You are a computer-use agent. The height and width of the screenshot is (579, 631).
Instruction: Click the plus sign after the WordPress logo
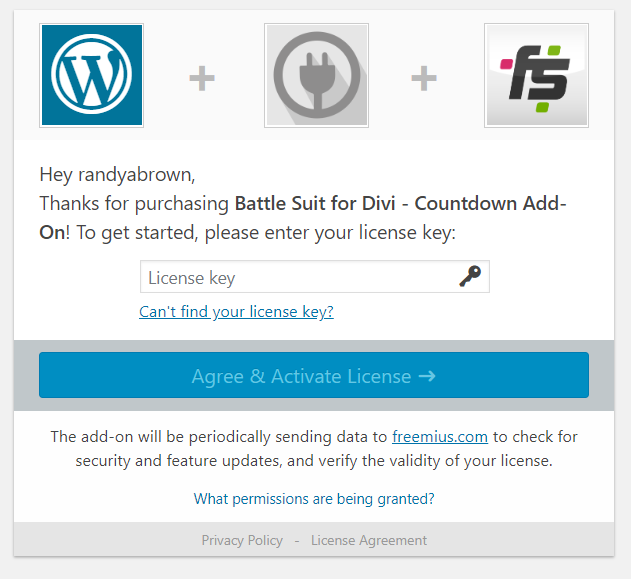202,78
